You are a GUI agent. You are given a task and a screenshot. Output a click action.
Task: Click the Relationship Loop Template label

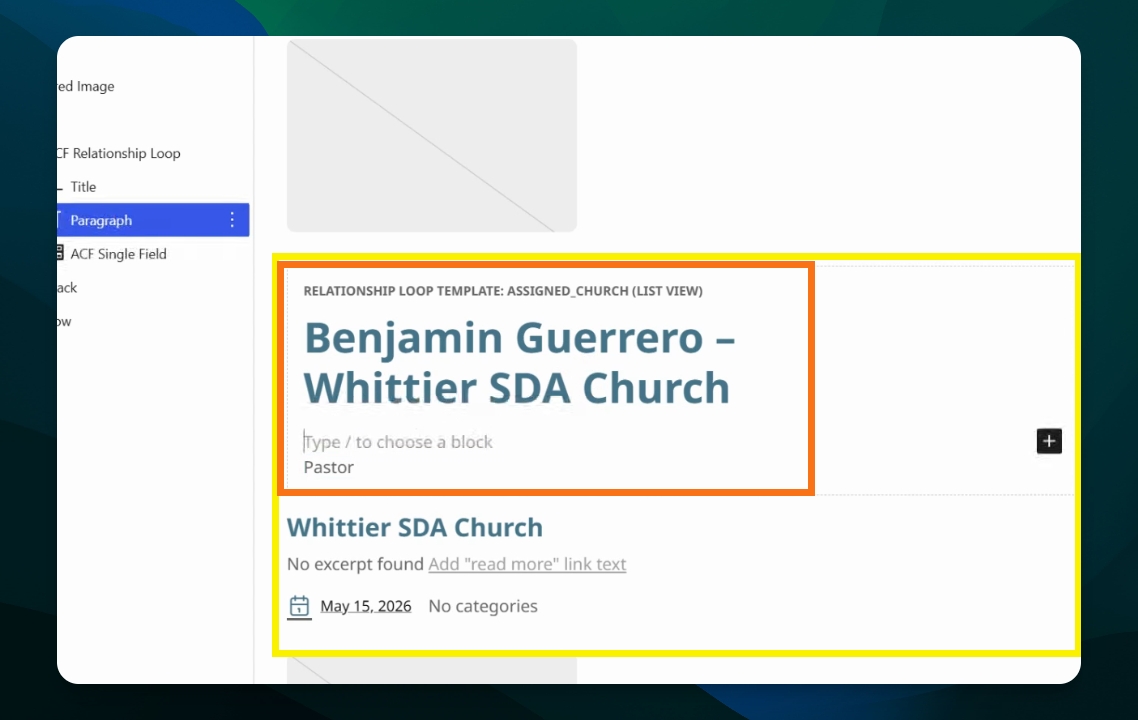pos(503,290)
